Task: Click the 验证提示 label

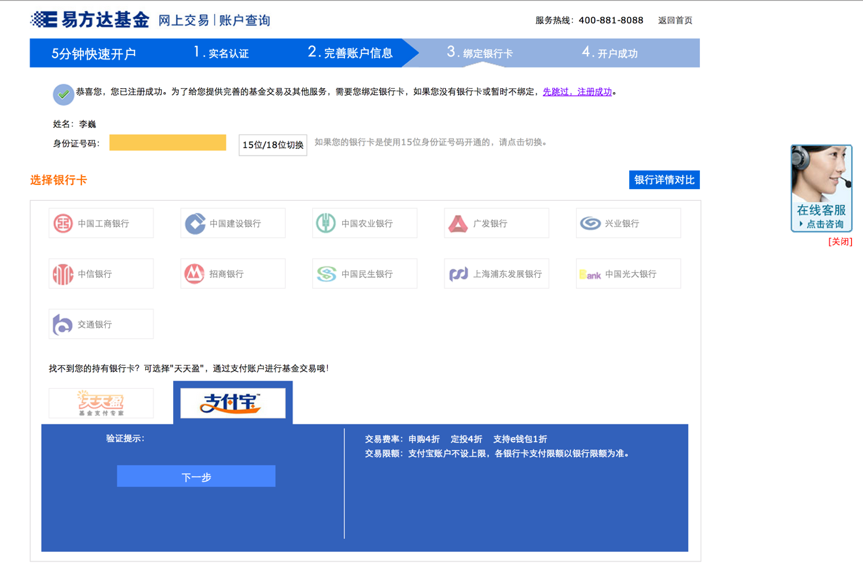Action: pyautogui.click(x=125, y=438)
